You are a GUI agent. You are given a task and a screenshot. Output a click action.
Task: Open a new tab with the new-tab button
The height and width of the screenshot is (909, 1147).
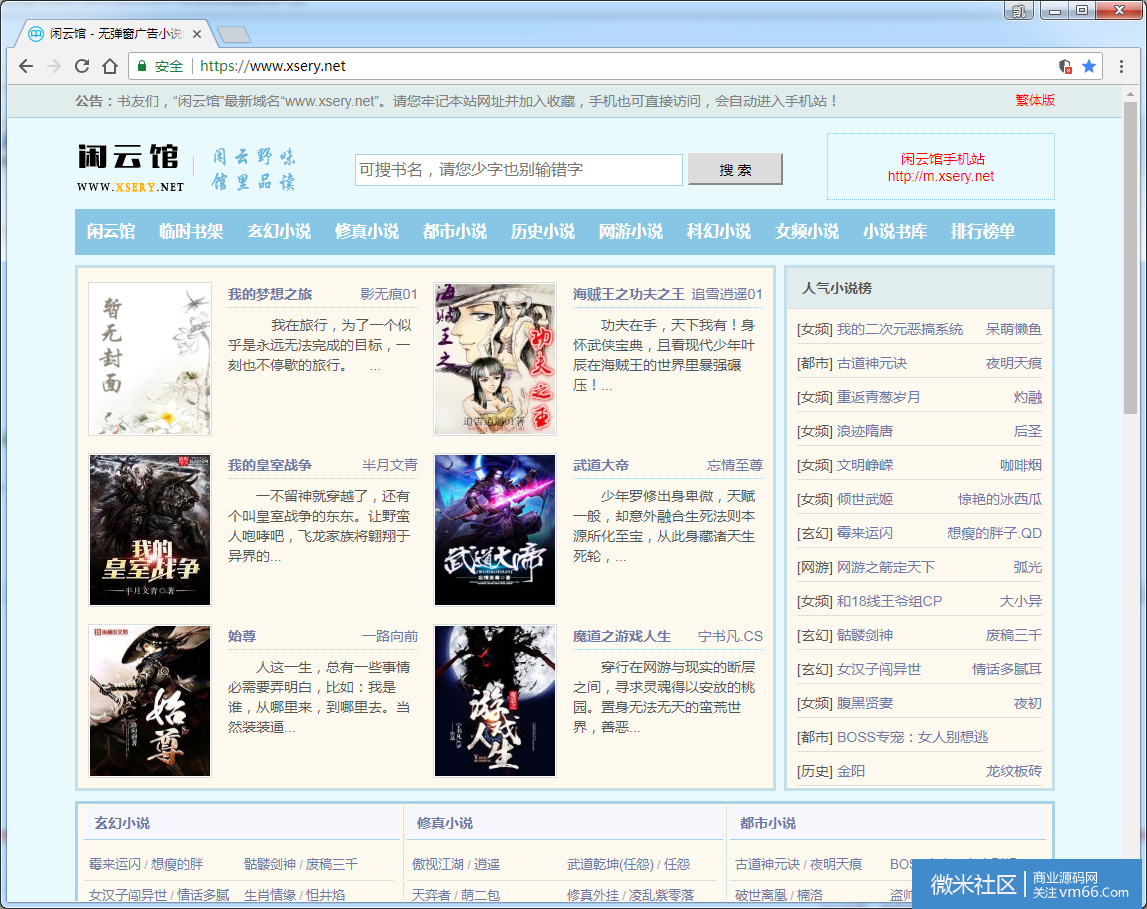pyautogui.click(x=234, y=34)
